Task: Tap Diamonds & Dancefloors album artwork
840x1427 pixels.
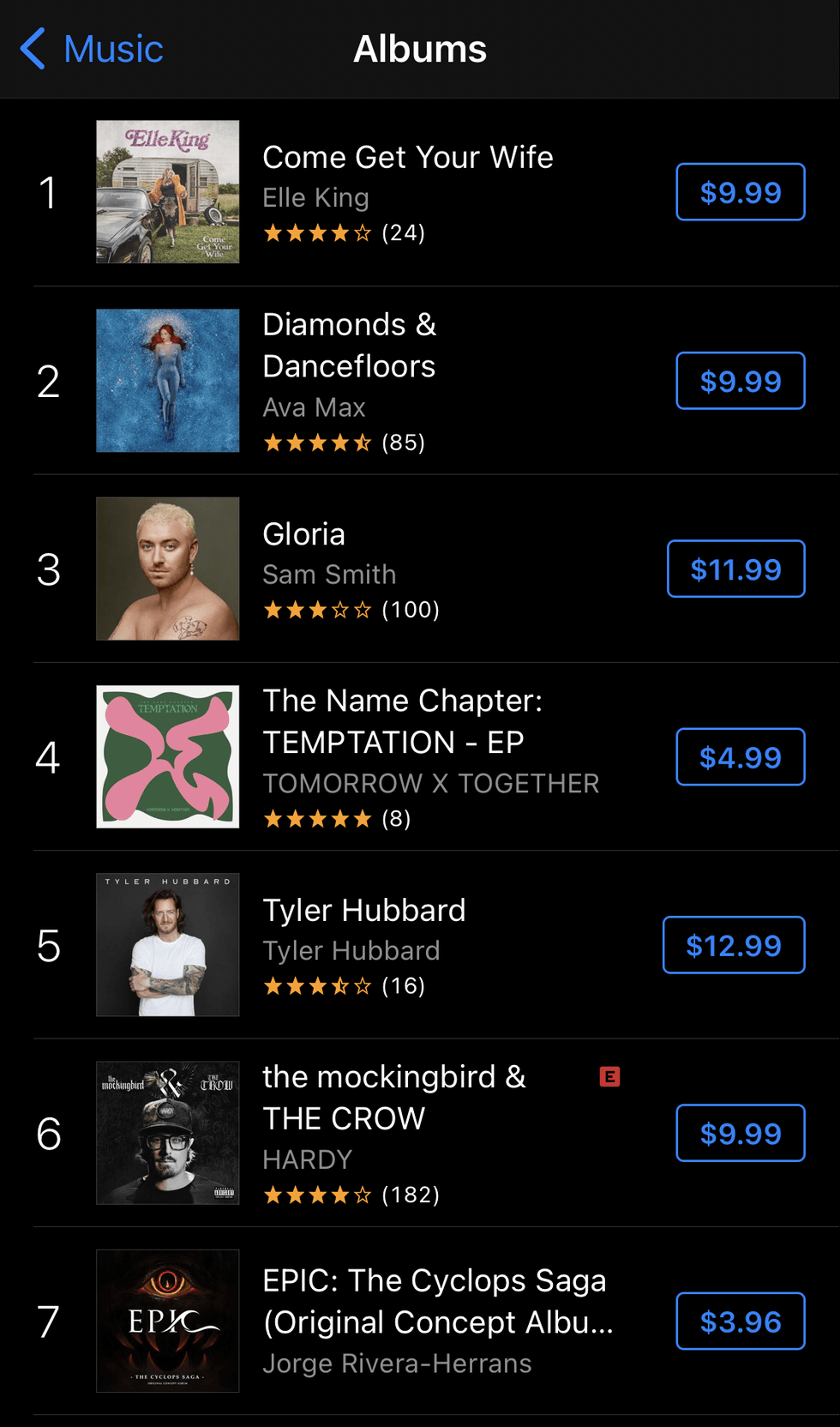Action: click(x=168, y=380)
